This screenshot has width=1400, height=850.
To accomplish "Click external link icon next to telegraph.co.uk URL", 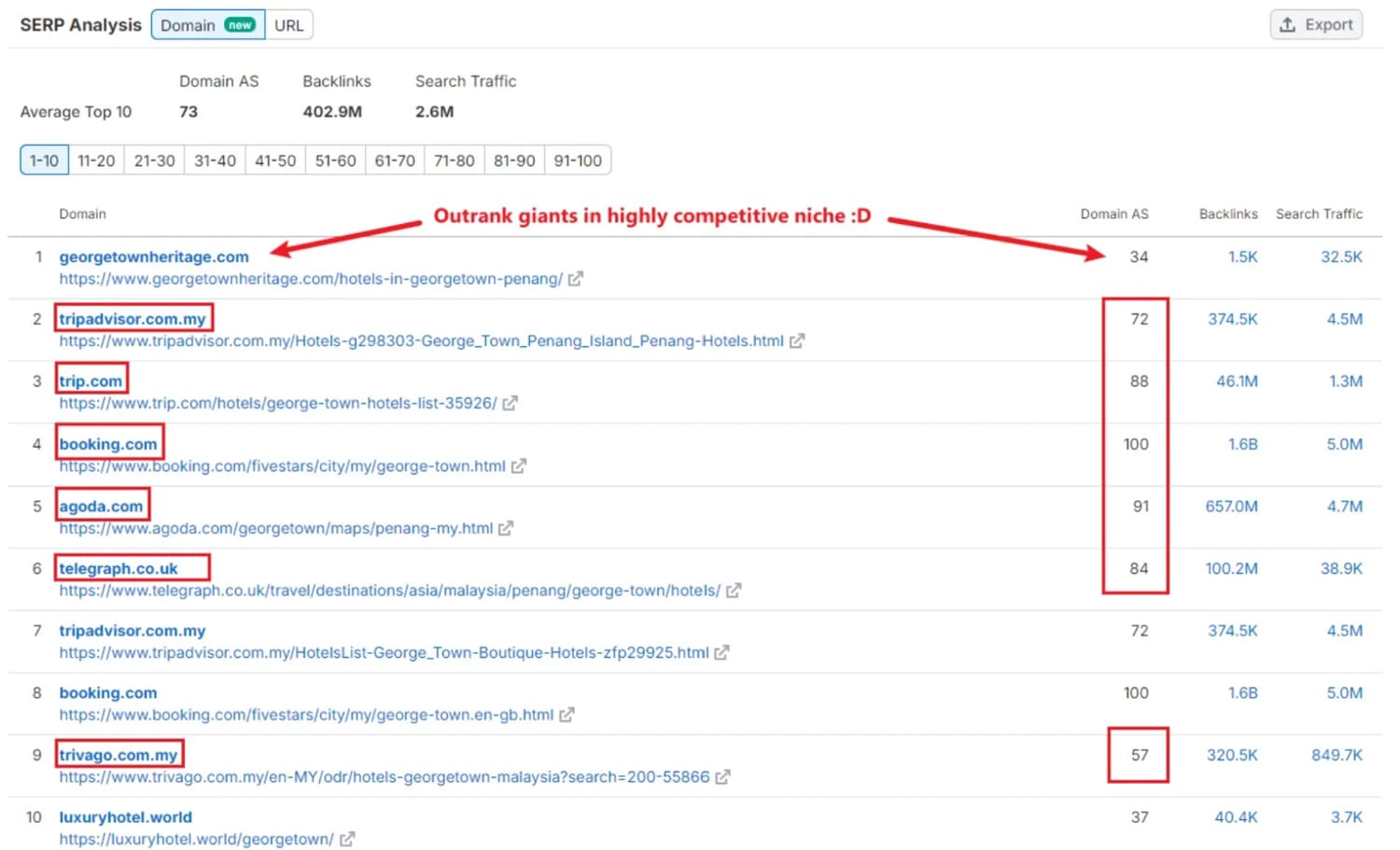I will point(734,591).
